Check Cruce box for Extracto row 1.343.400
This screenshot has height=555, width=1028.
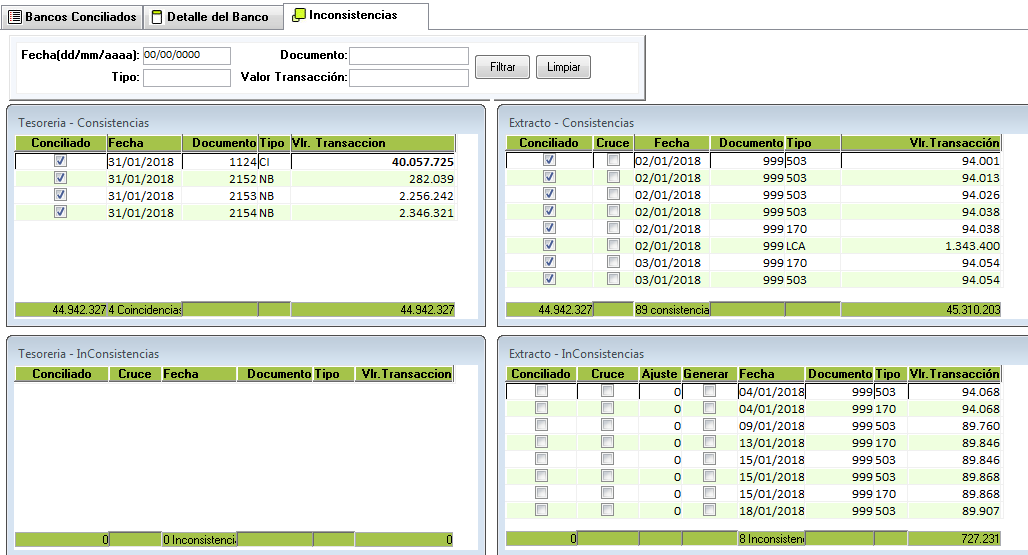pos(613,245)
